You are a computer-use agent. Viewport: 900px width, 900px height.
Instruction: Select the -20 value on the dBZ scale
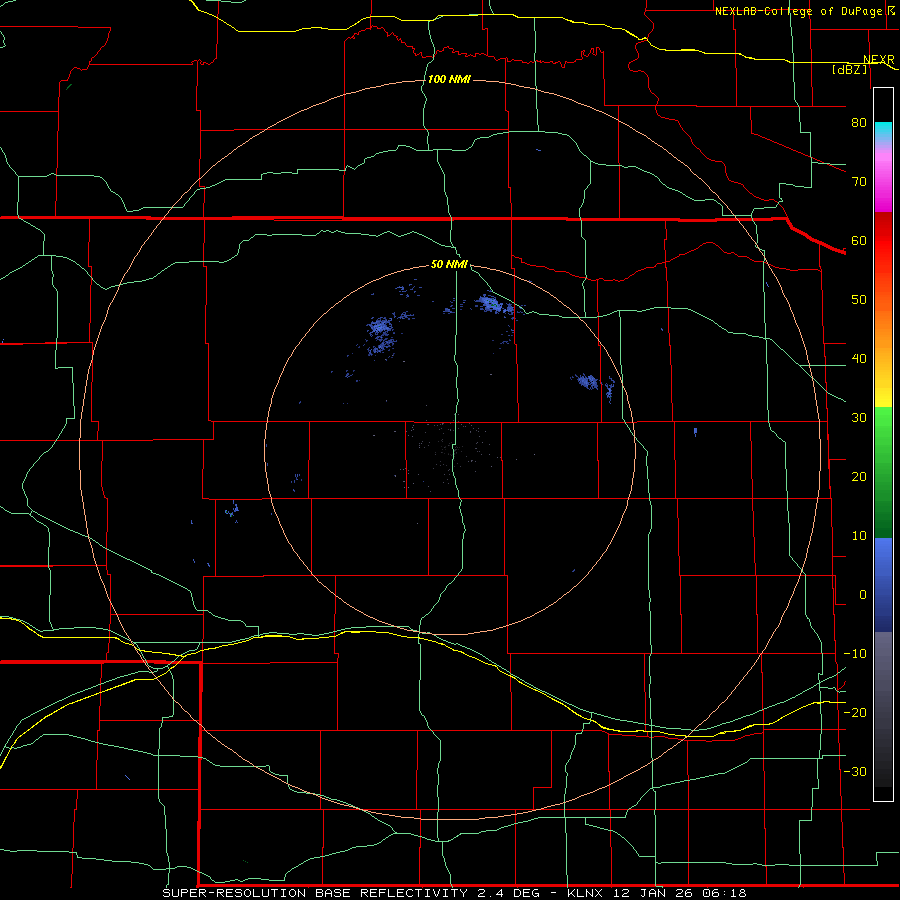coord(855,712)
